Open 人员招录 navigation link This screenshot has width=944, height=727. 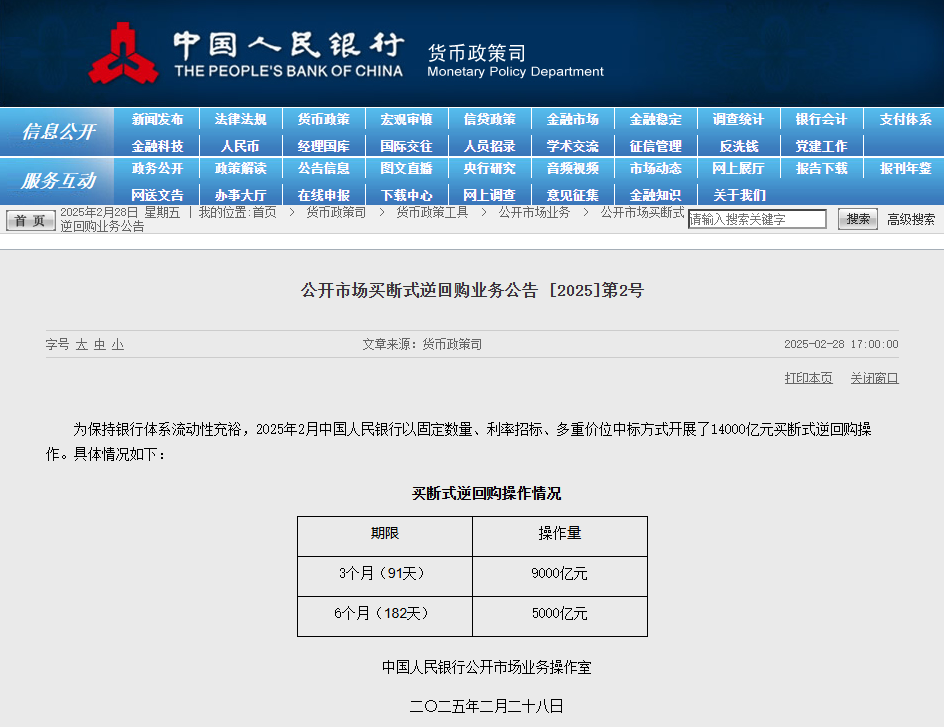coord(489,146)
